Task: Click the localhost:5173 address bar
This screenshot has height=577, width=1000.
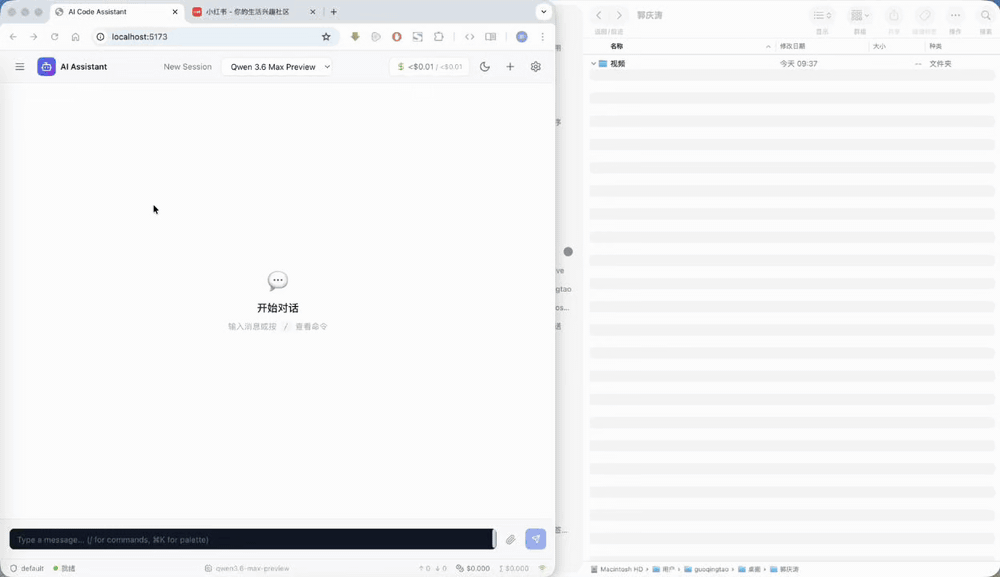Action: click(214, 37)
